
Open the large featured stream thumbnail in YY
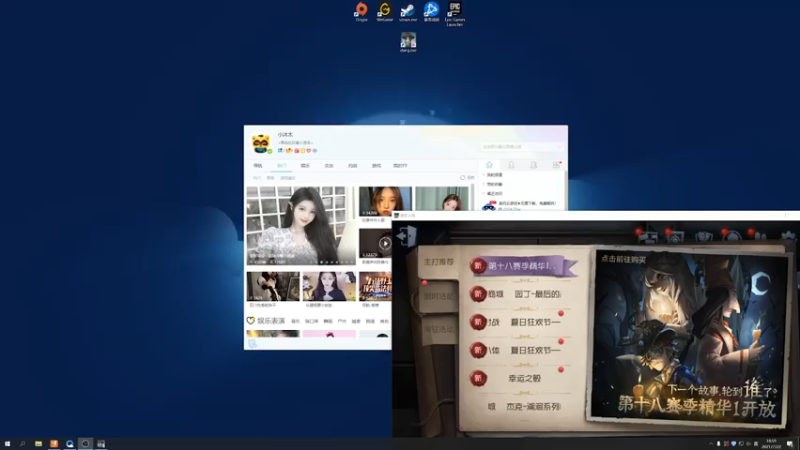click(301, 226)
